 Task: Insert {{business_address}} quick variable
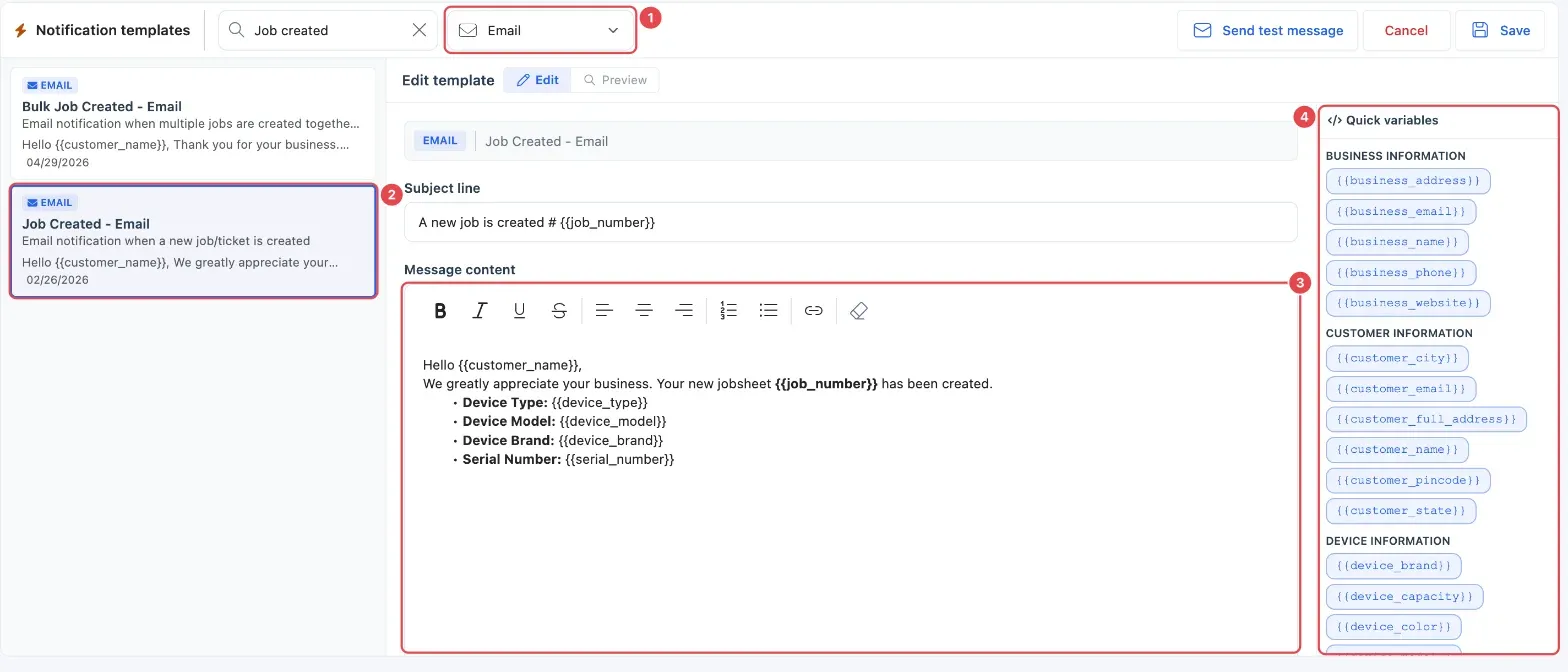1408,181
